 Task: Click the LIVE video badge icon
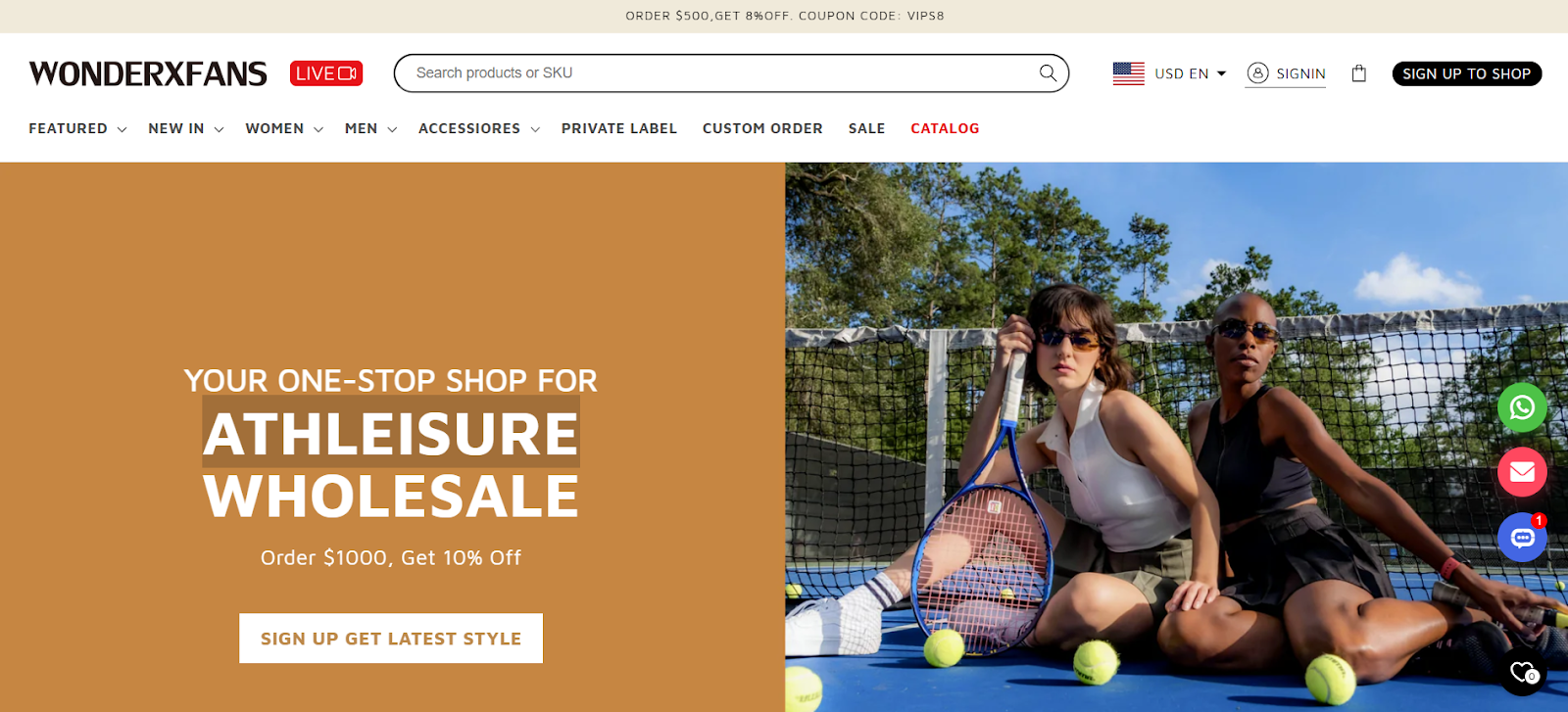[326, 73]
